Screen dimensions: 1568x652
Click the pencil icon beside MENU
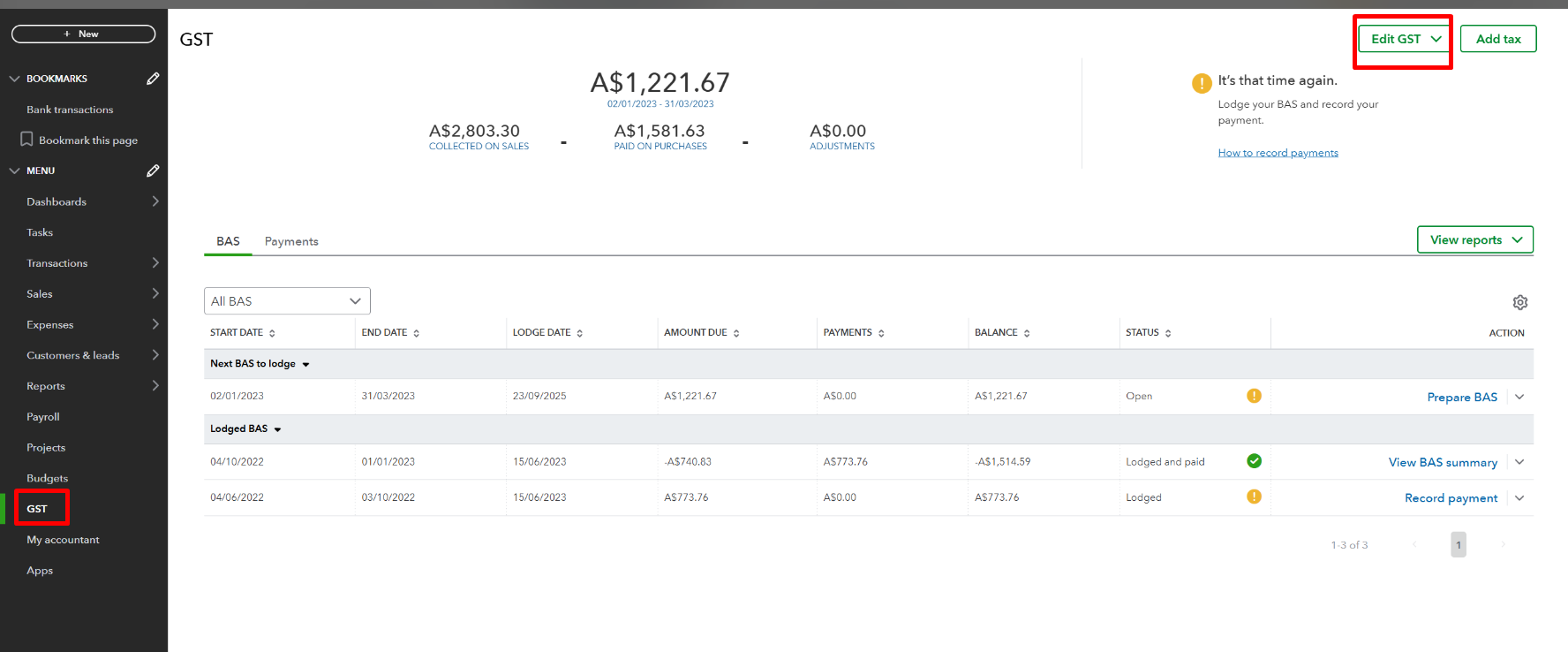[153, 171]
